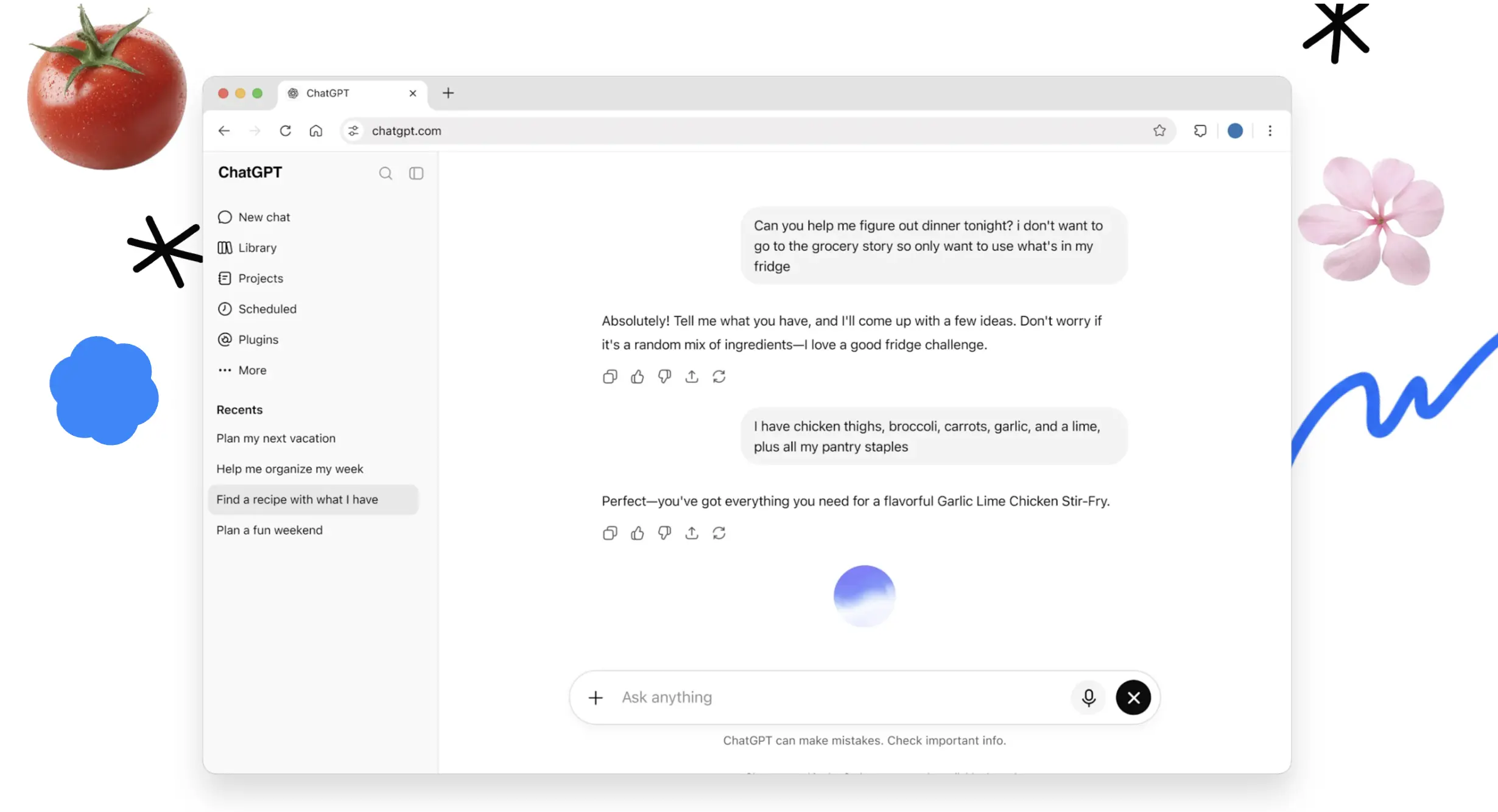Click the plus attach button in composer
The width and height of the screenshot is (1498, 812).
coord(596,698)
